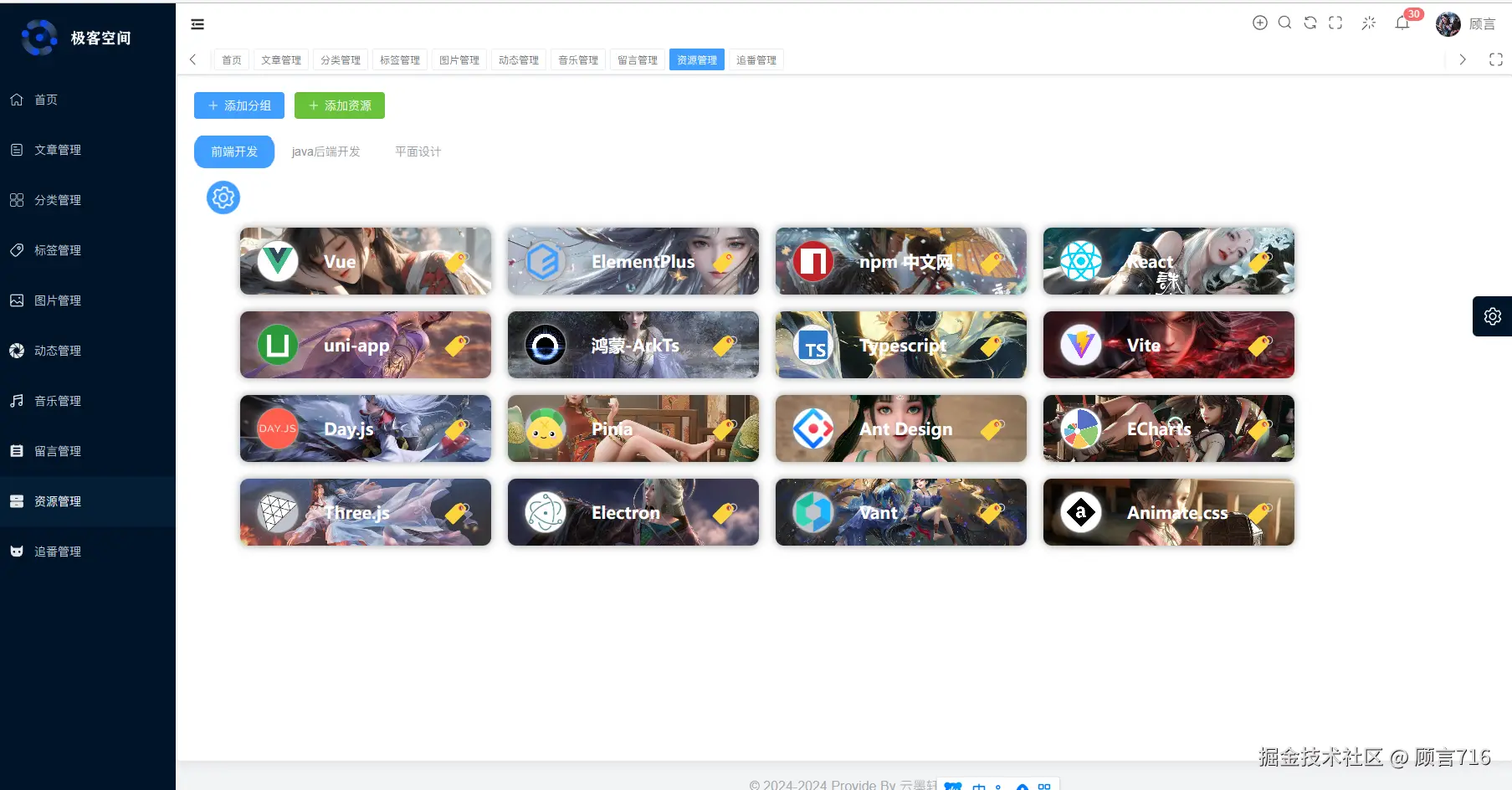The width and height of the screenshot is (1512, 790).
Task: Open the Typescript resource card
Action: (x=901, y=345)
